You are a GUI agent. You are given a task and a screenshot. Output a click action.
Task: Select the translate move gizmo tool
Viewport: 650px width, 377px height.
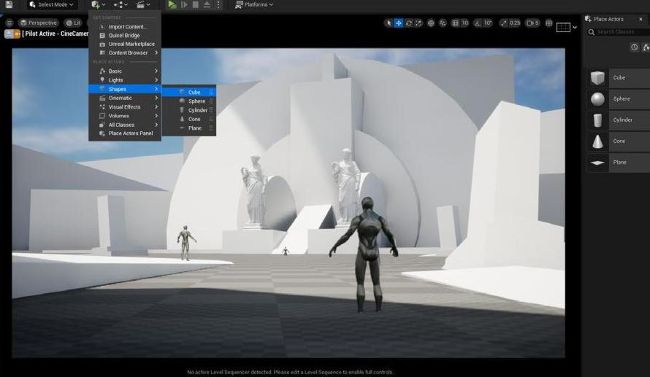pyautogui.click(x=398, y=23)
